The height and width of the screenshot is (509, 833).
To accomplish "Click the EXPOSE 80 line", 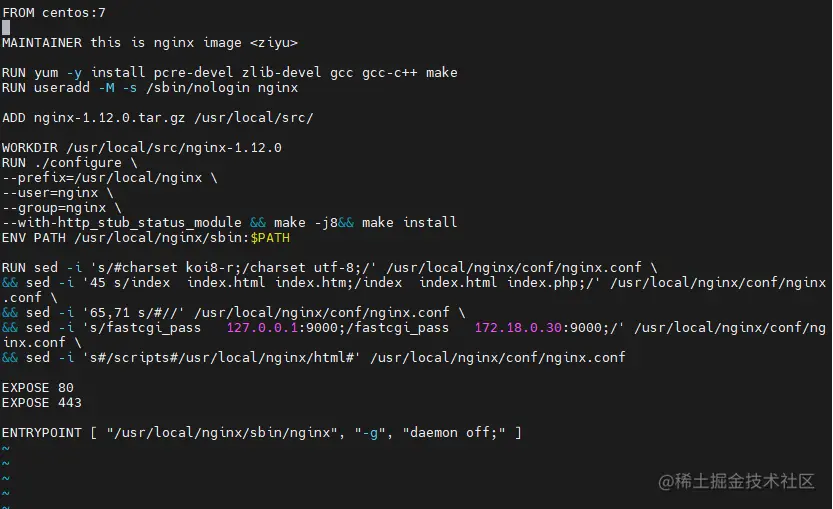I will click(x=38, y=388).
